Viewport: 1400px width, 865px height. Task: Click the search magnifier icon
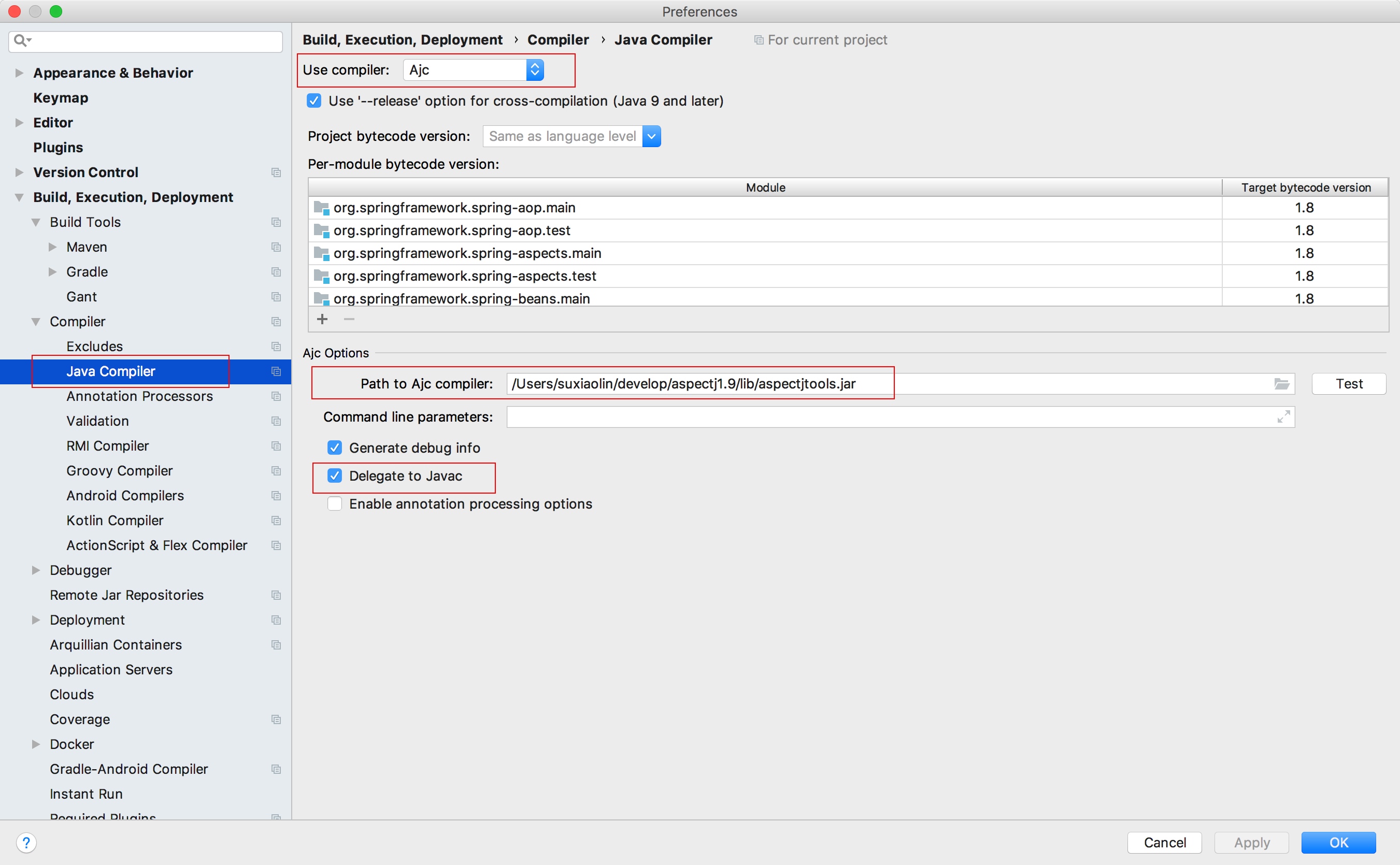coord(22,40)
